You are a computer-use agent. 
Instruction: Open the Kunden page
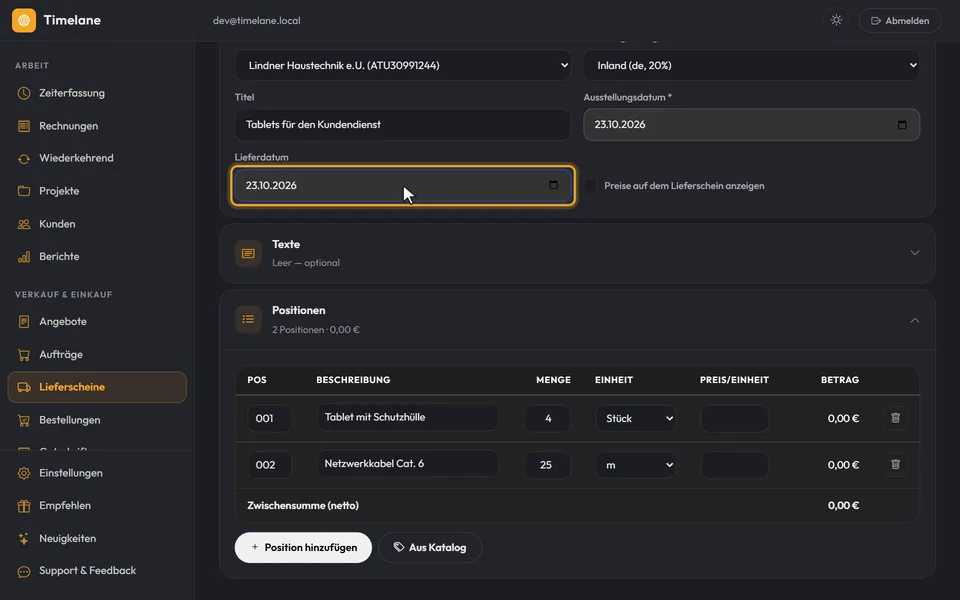pos(97,224)
